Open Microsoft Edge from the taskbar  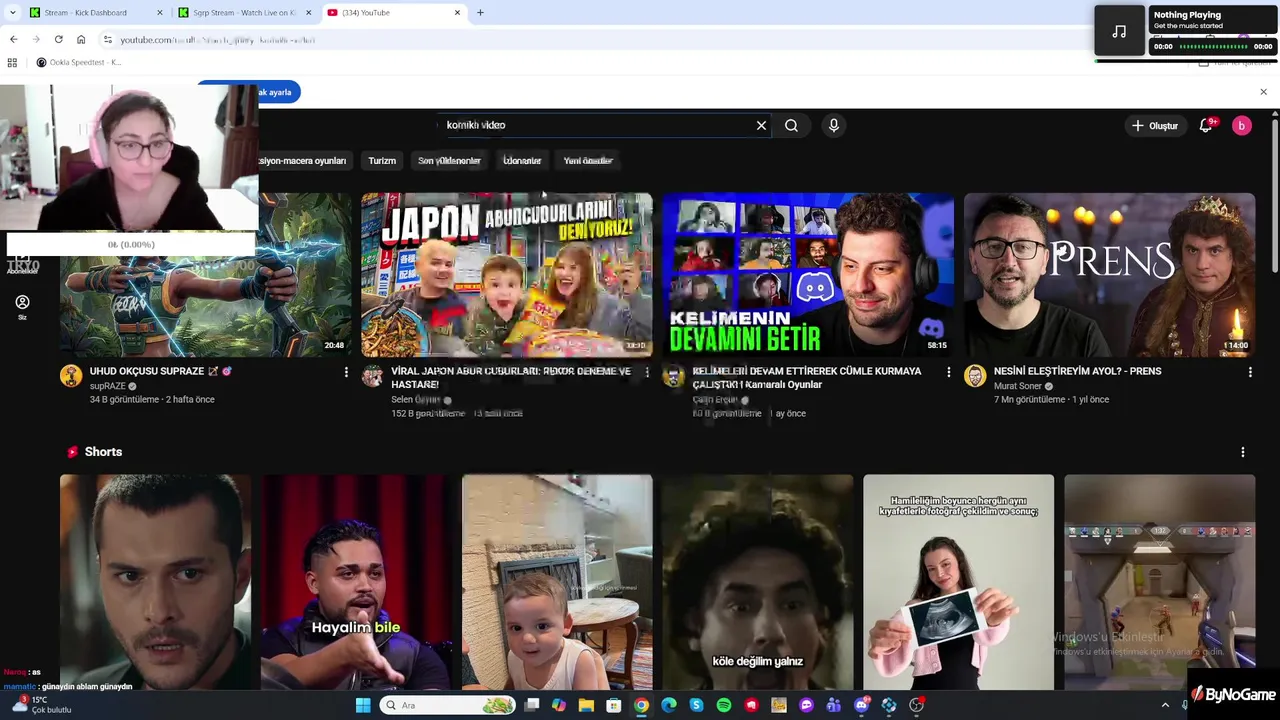point(669,705)
